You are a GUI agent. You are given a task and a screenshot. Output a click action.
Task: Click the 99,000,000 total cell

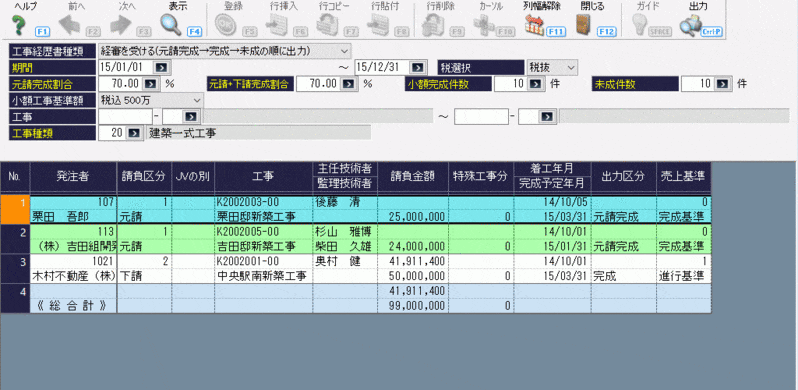coord(413,306)
